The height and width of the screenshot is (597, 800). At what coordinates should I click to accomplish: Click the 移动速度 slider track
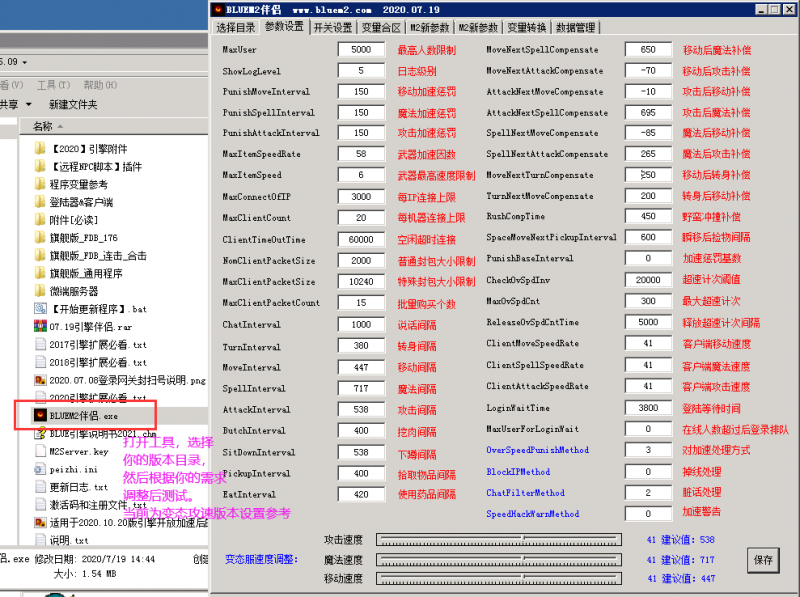click(506, 578)
